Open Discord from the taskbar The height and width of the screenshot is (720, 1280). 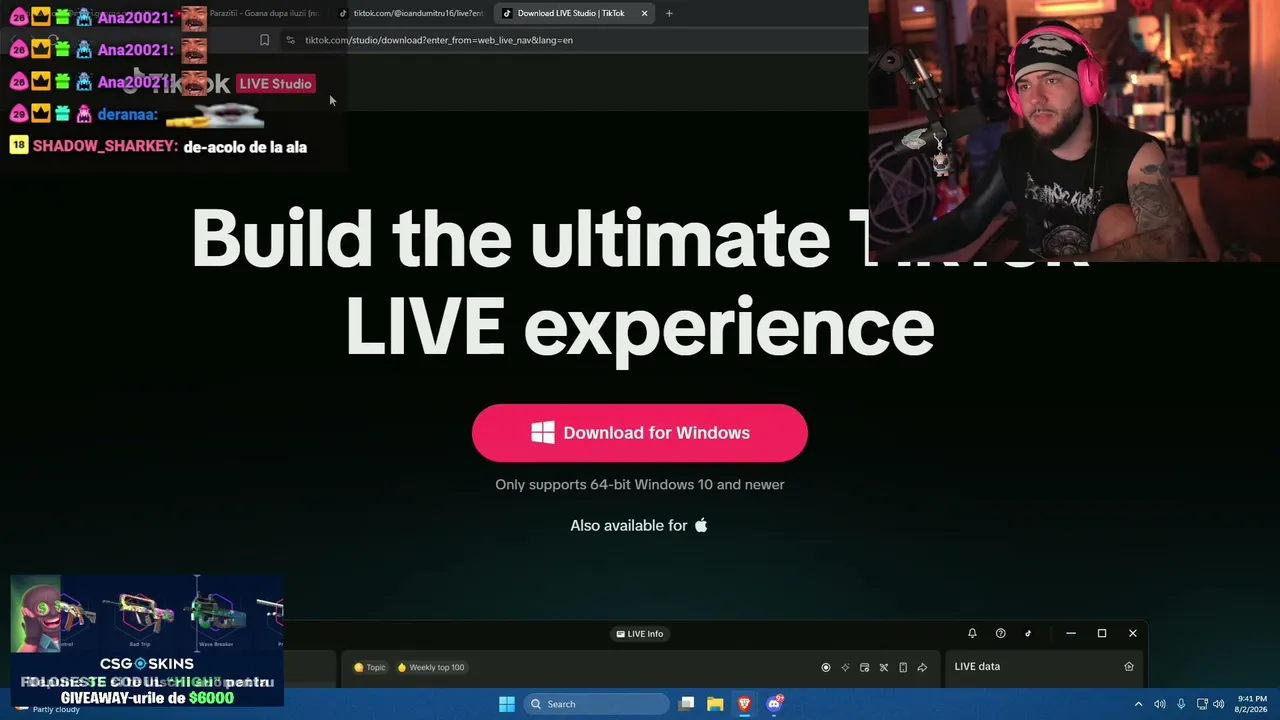point(774,704)
